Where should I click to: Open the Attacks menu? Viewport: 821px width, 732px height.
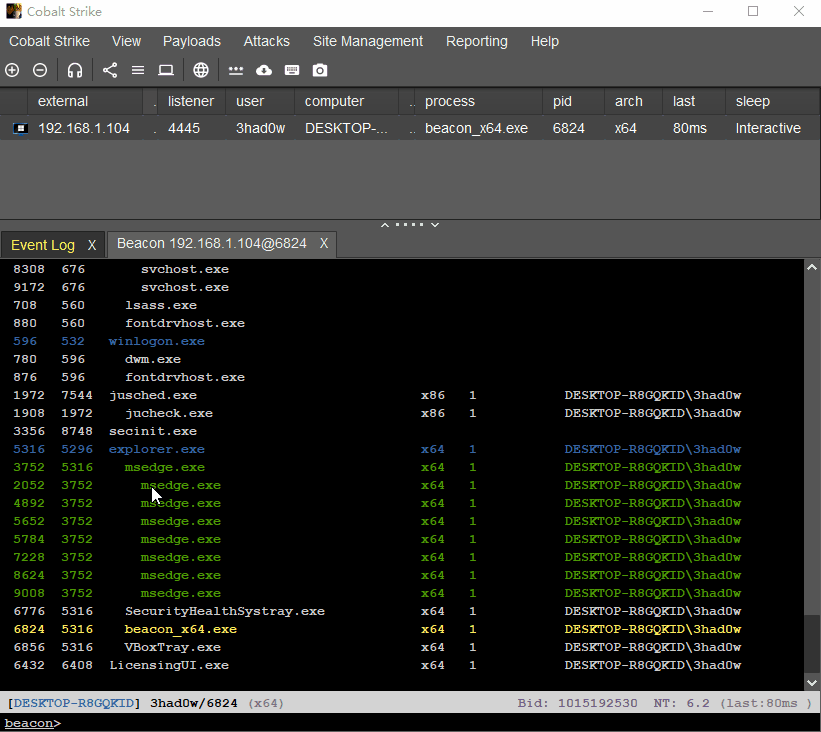point(267,41)
